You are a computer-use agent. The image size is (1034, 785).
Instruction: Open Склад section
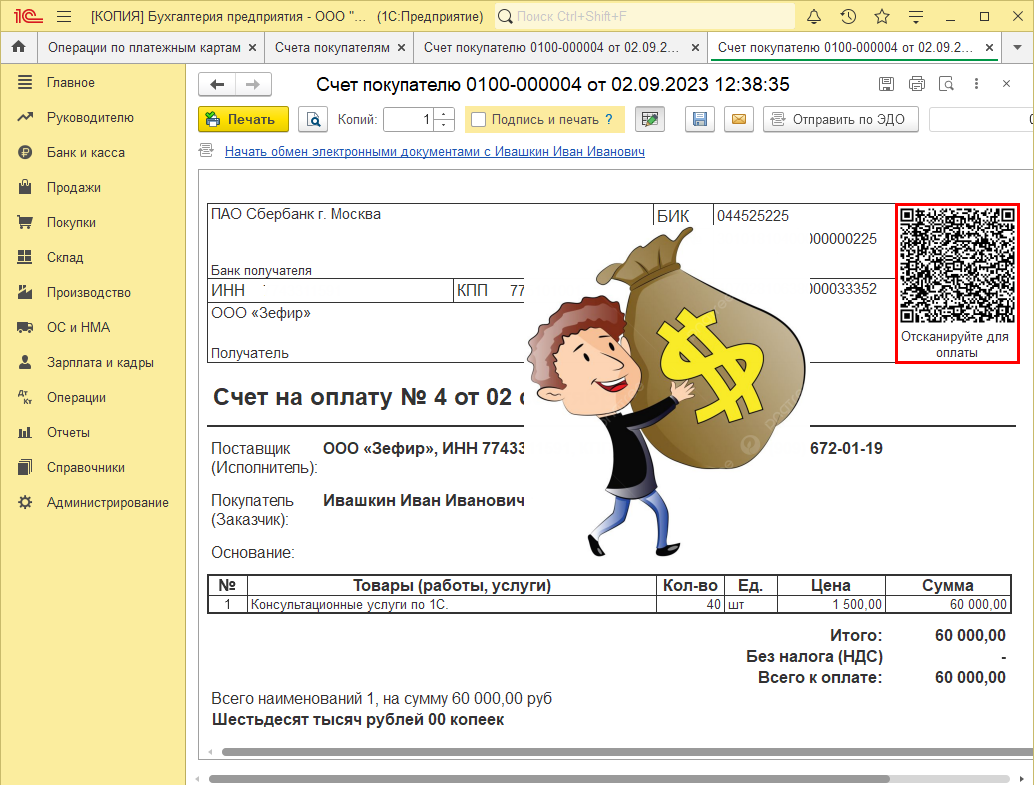point(92,257)
